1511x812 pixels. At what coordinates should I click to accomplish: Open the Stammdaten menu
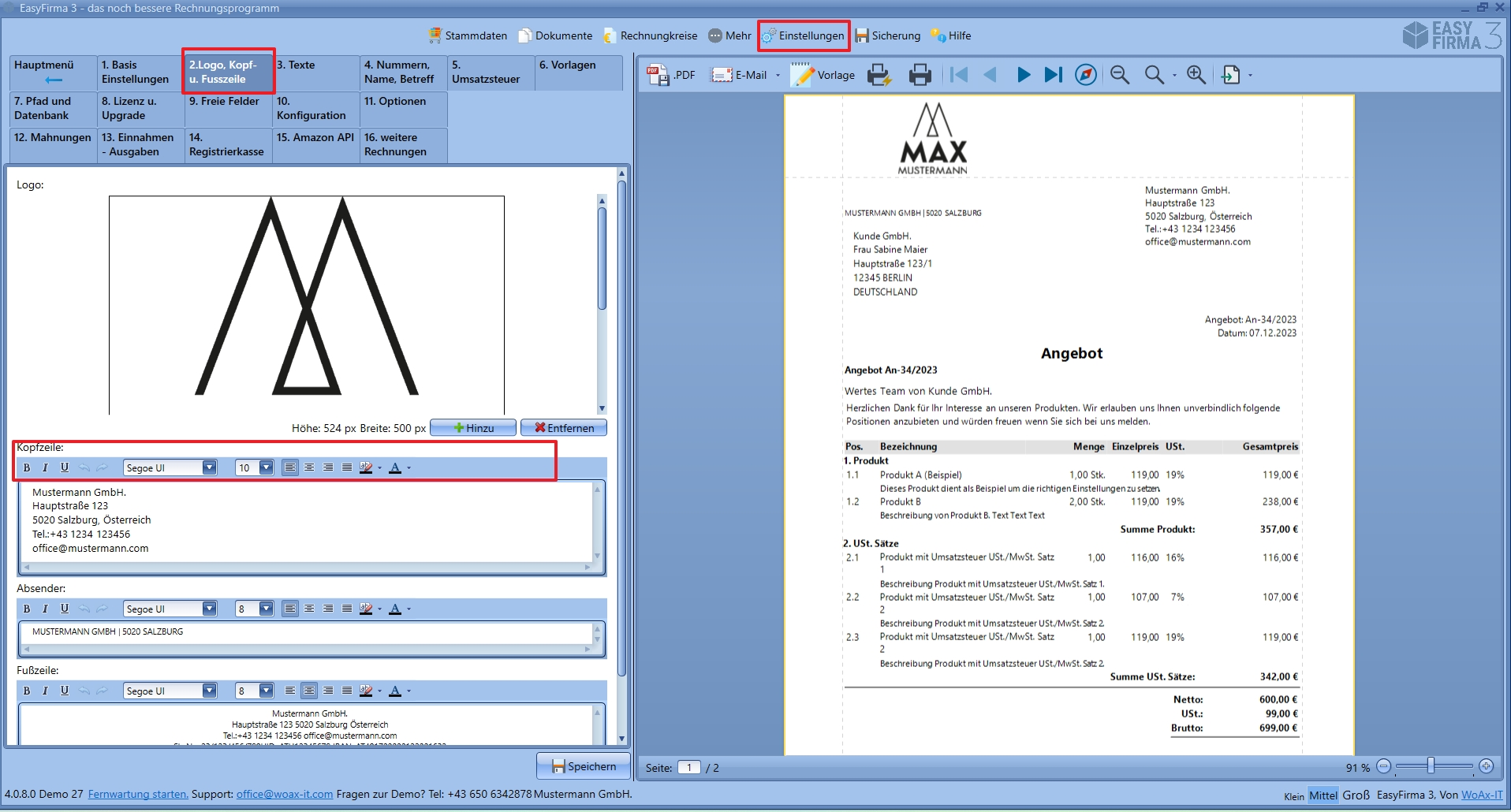click(468, 35)
